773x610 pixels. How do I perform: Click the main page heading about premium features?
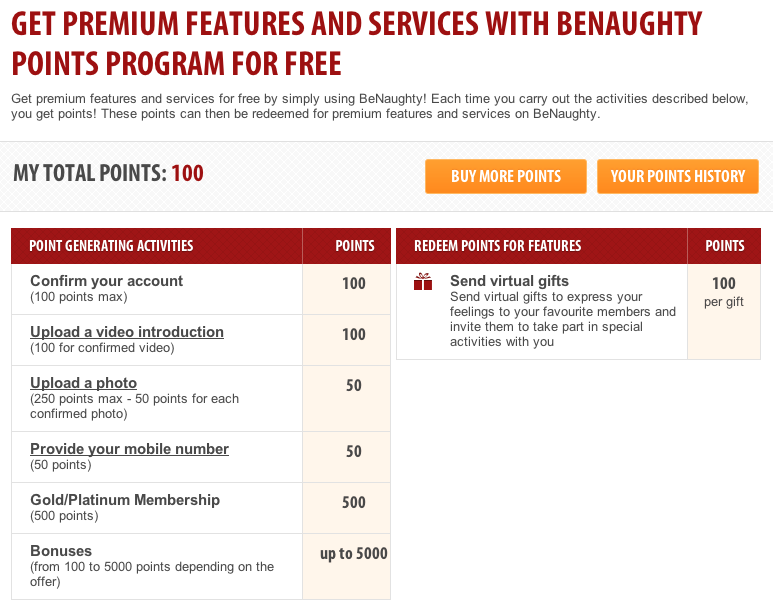356,43
